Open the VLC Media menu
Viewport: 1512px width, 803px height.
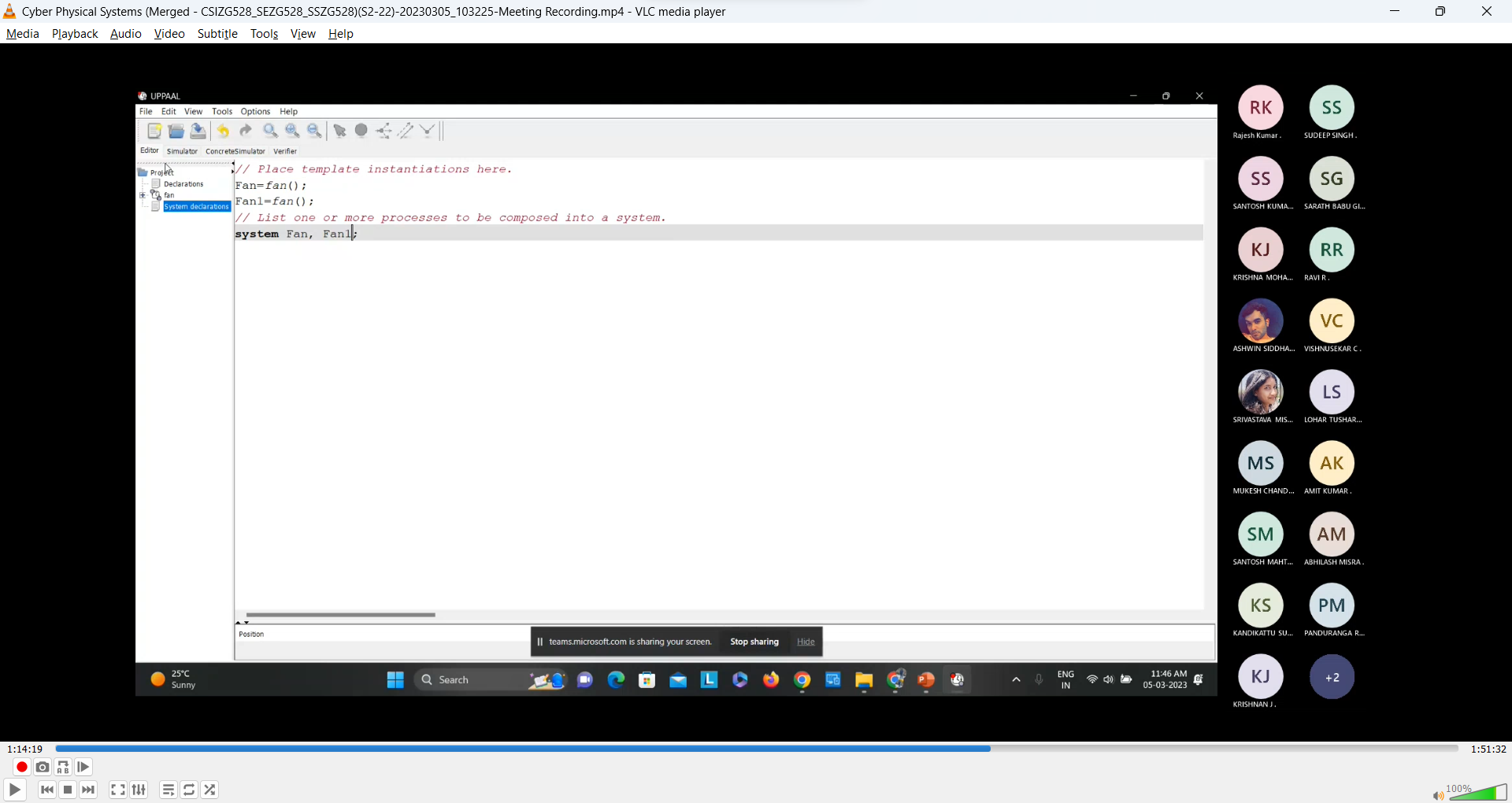pos(22,34)
